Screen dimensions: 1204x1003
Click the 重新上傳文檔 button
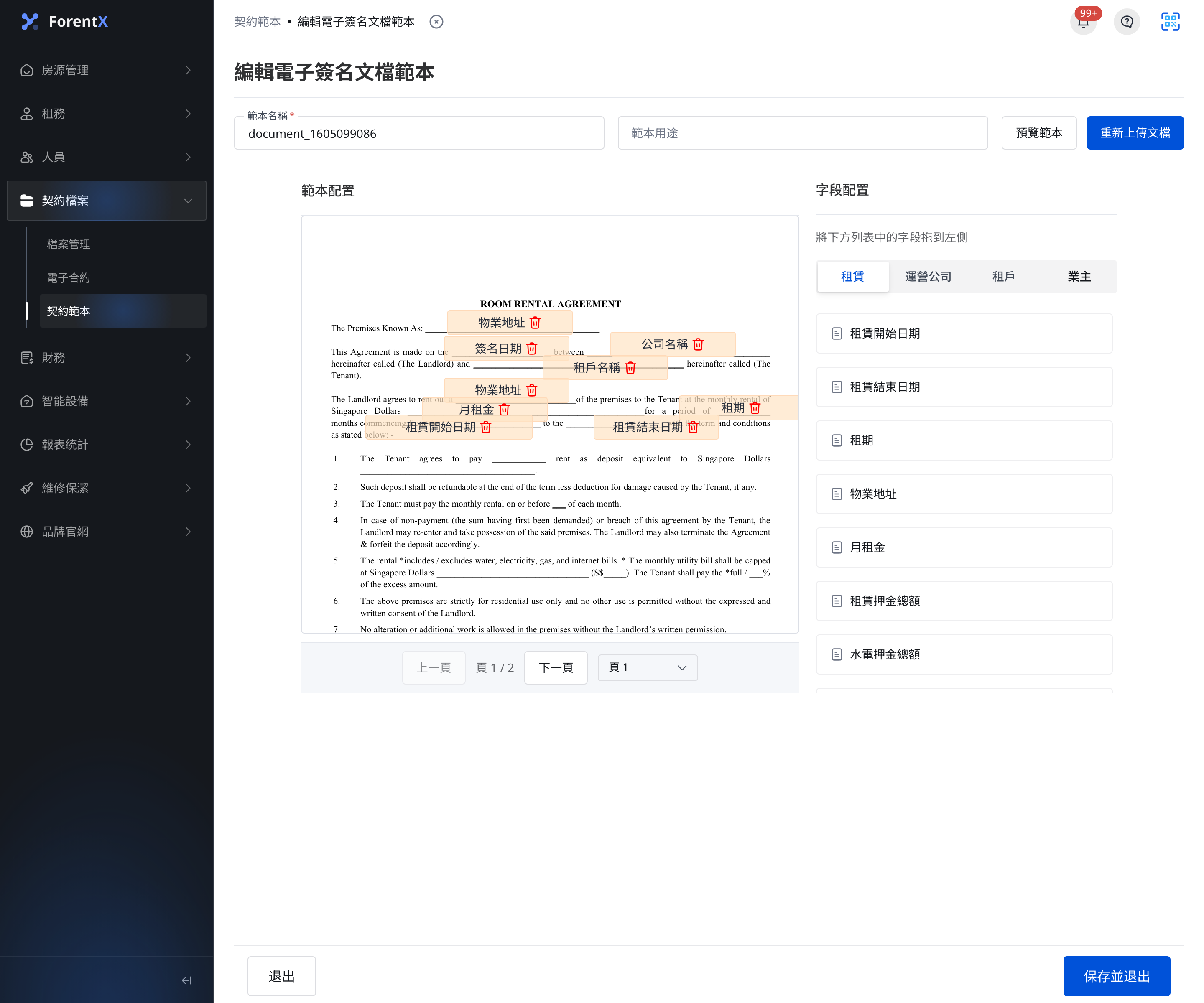[x=1135, y=133]
